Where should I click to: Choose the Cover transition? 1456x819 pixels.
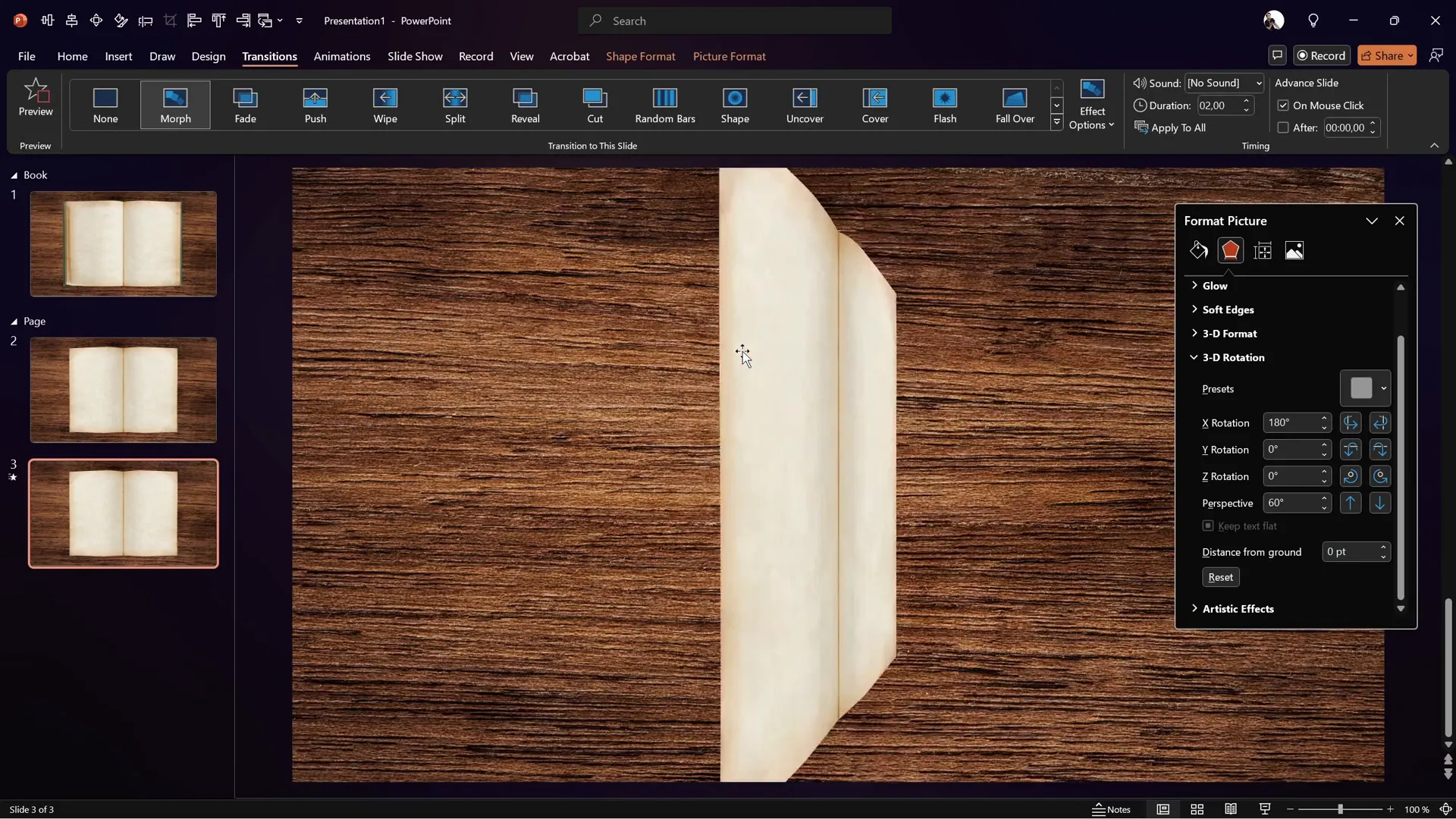875,105
